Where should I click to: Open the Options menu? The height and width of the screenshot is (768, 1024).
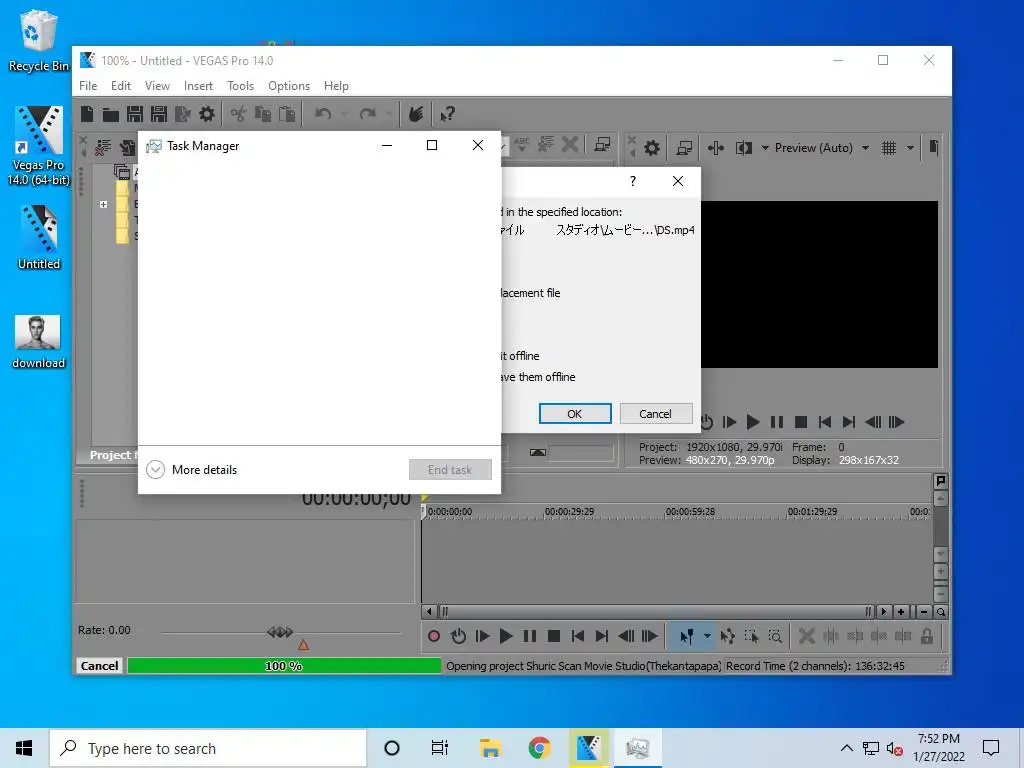289,86
